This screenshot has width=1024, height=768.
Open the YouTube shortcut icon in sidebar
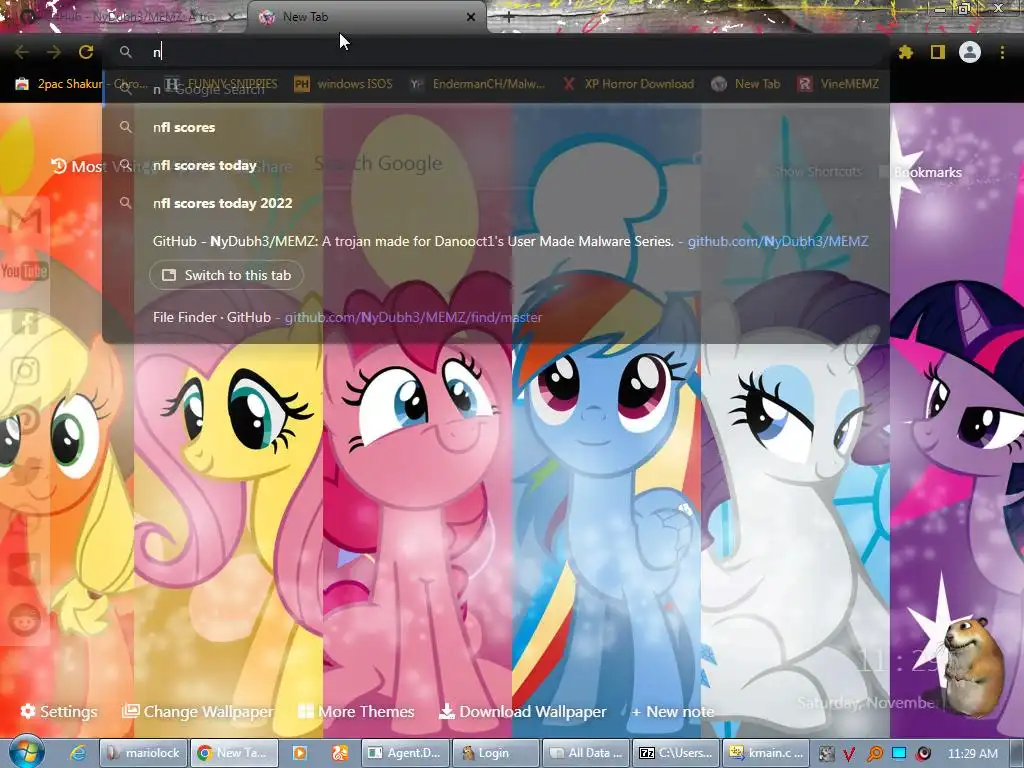pos(25,270)
